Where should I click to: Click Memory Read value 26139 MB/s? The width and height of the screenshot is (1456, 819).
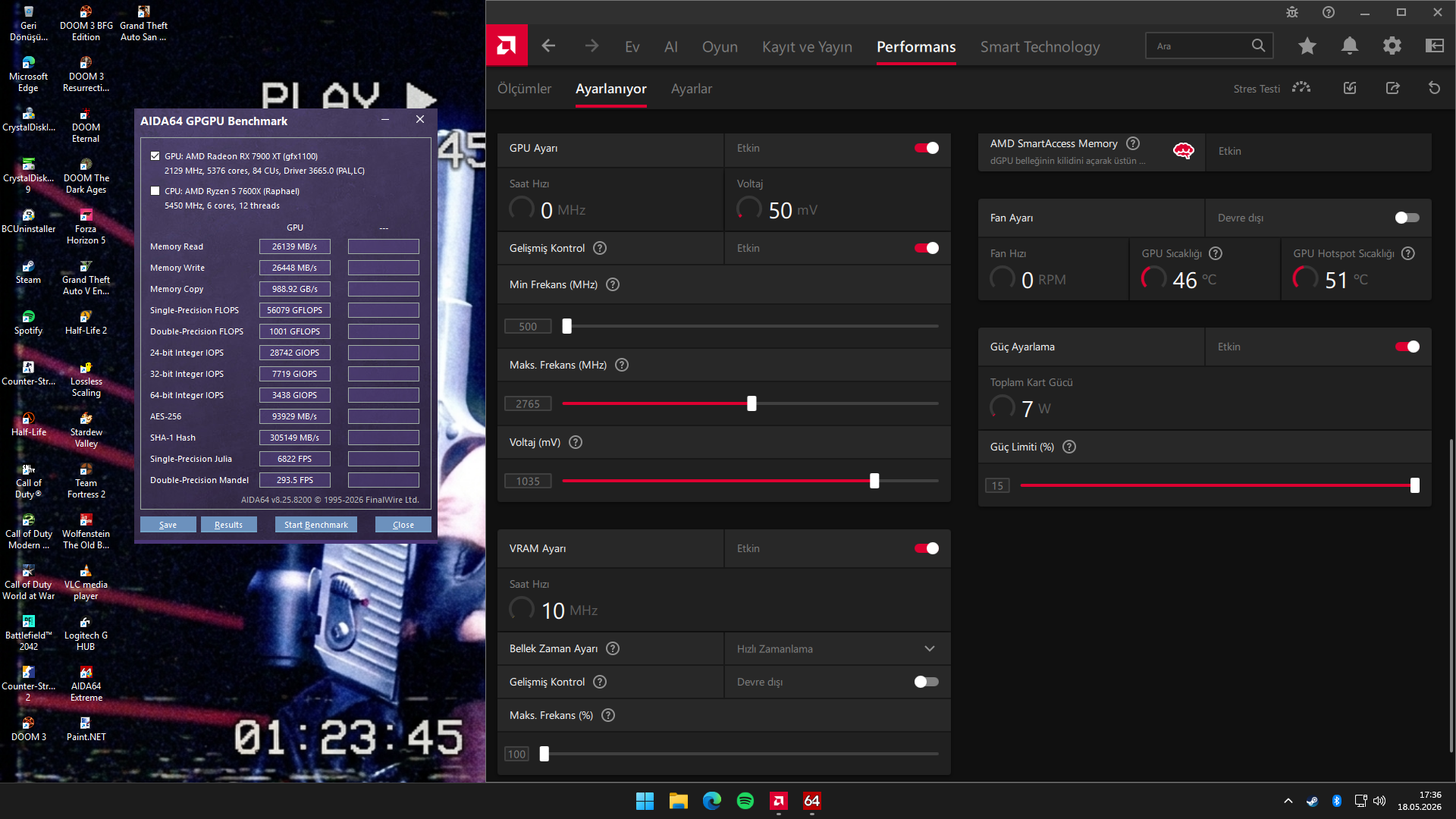click(x=295, y=246)
